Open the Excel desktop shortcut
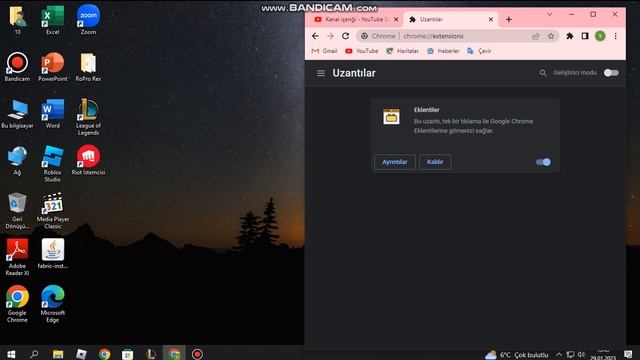 click(x=53, y=20)
